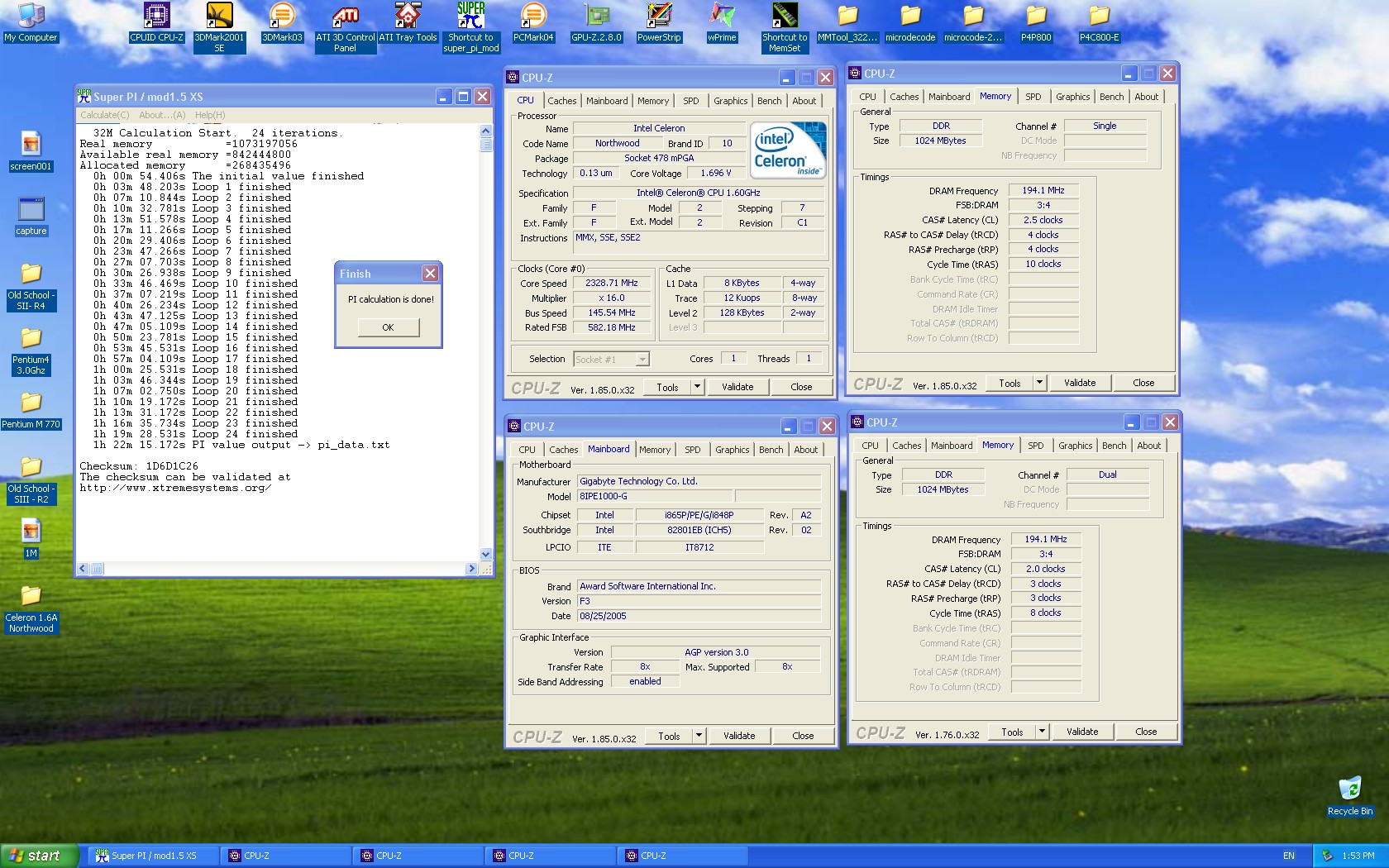Expand Tools arrow in Mainboard CPU-Z window
This screenshot has width=1389, height=868.
pos(699,735)
